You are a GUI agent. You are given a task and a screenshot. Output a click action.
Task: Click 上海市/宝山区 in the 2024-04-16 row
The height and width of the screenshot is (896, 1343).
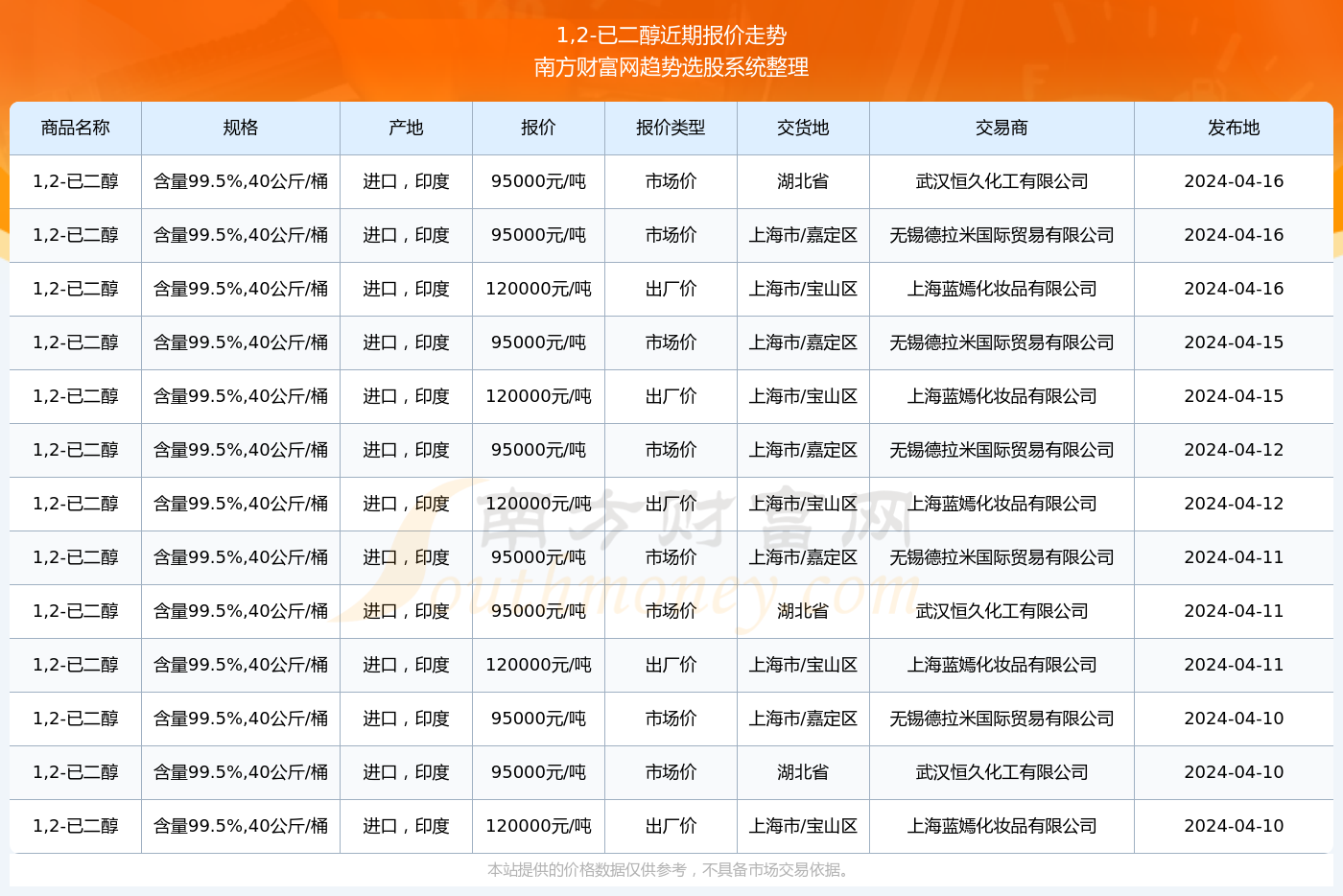803,289
